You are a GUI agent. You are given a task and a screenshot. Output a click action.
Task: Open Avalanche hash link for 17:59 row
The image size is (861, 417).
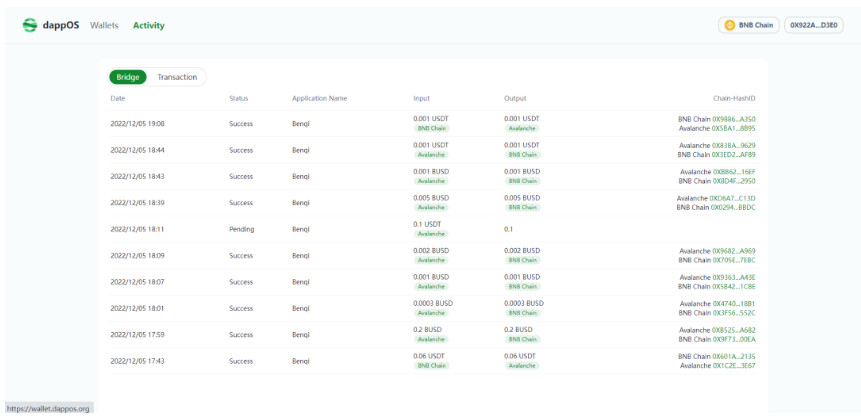734,330
